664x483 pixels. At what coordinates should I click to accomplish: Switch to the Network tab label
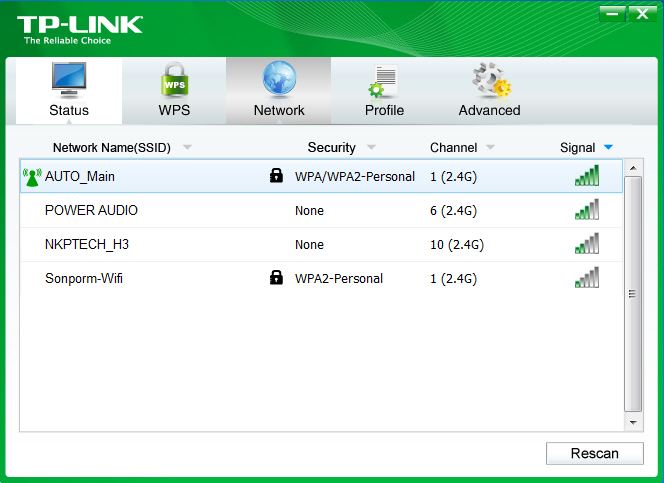[x=279, y=110]
